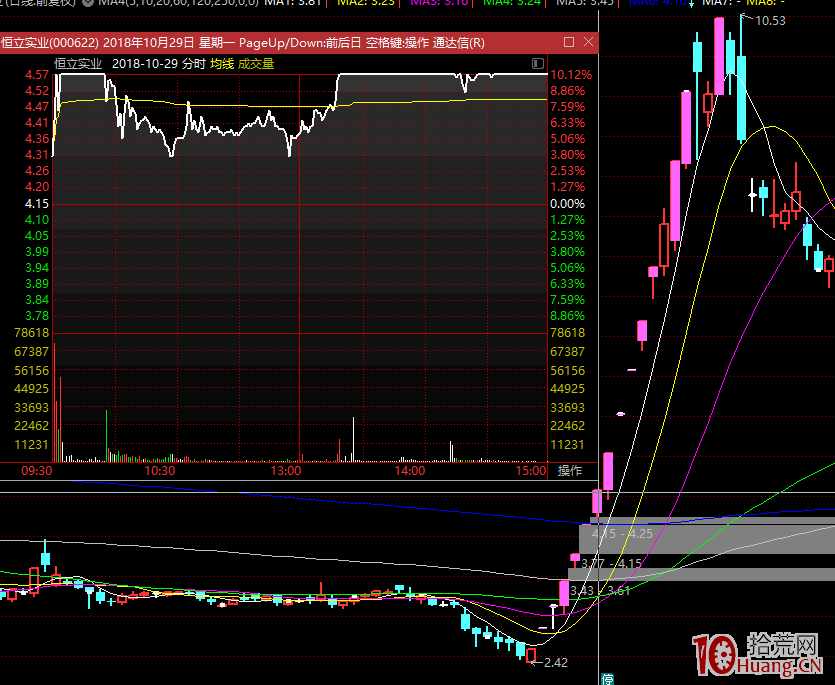Screen dimensions: 835x685
Task: Click the 拾荒网 10Huang.CN watermark logo
Action: coord(758,656)
